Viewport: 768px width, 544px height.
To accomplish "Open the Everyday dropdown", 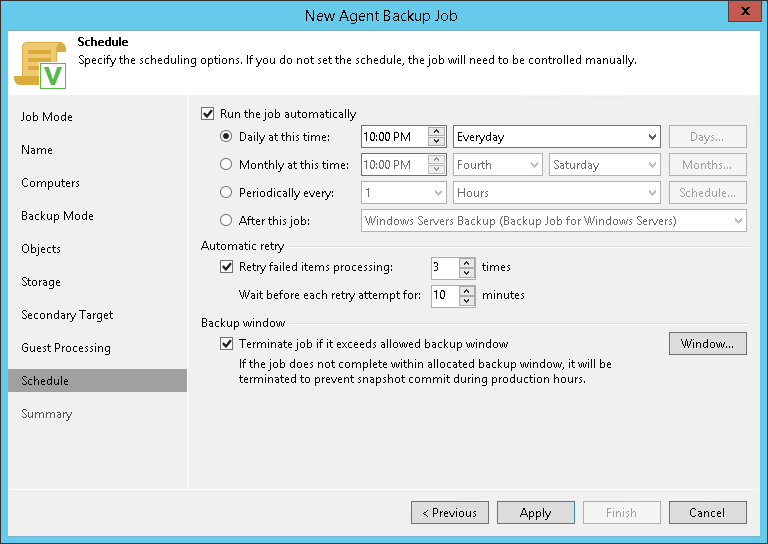I will coord(556,137).
